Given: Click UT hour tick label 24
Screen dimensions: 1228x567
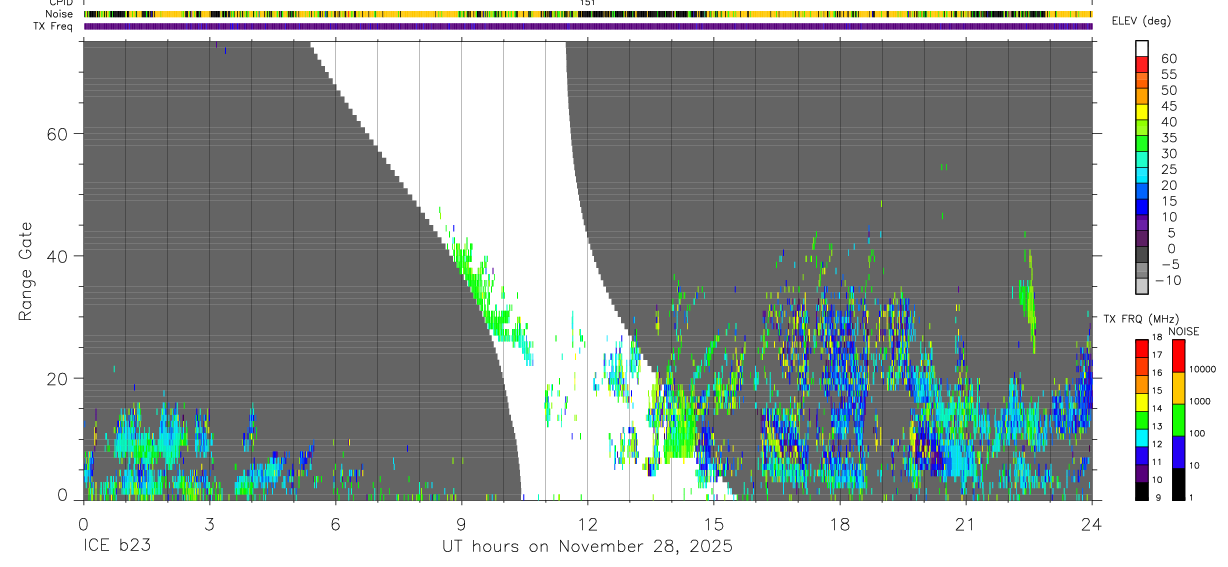Looking at the screenshot, I should coord(1091,523).
